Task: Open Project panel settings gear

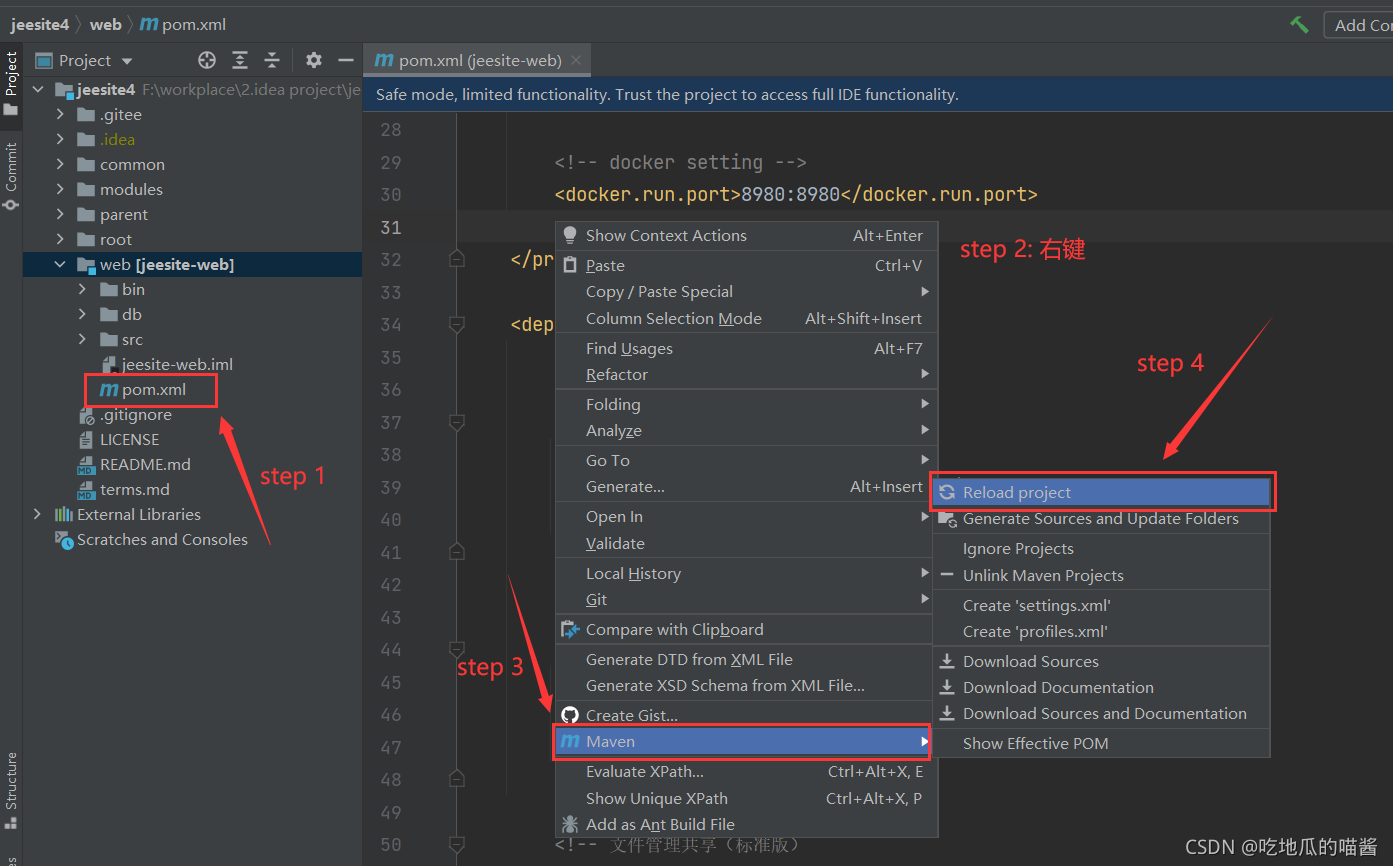Action: 314,60
